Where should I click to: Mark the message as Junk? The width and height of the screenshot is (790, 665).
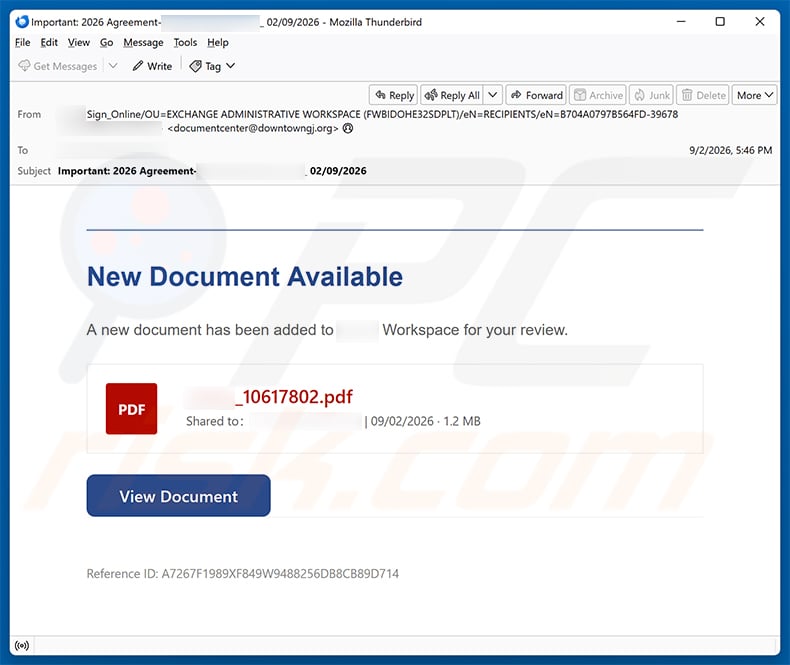point(651,95)
